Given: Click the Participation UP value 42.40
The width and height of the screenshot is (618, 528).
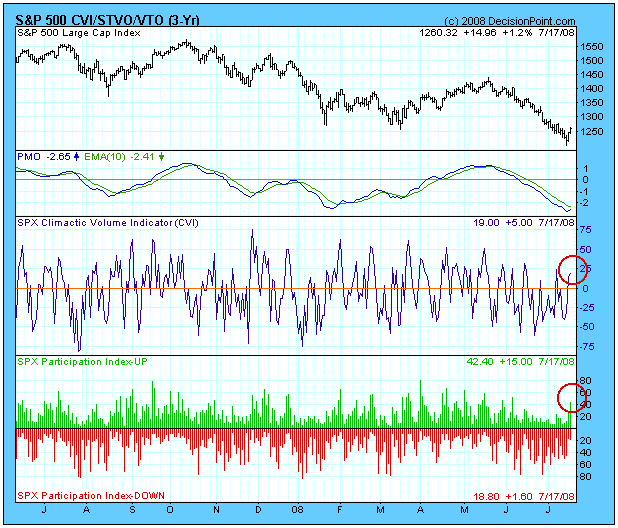Looking at the screenshot, I should (x=480, y=361).
